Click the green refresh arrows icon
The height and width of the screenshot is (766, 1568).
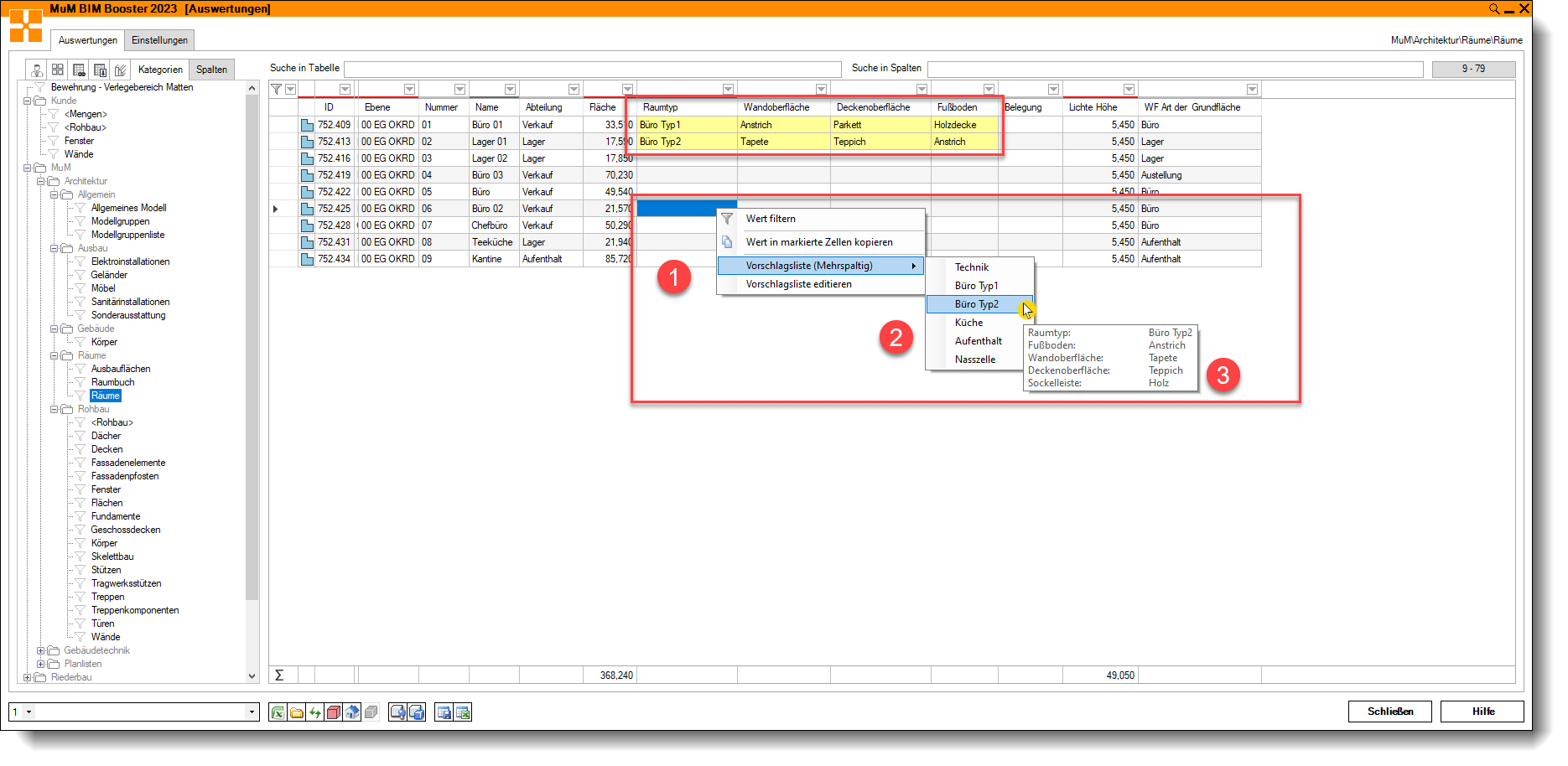tap(315, 712)
